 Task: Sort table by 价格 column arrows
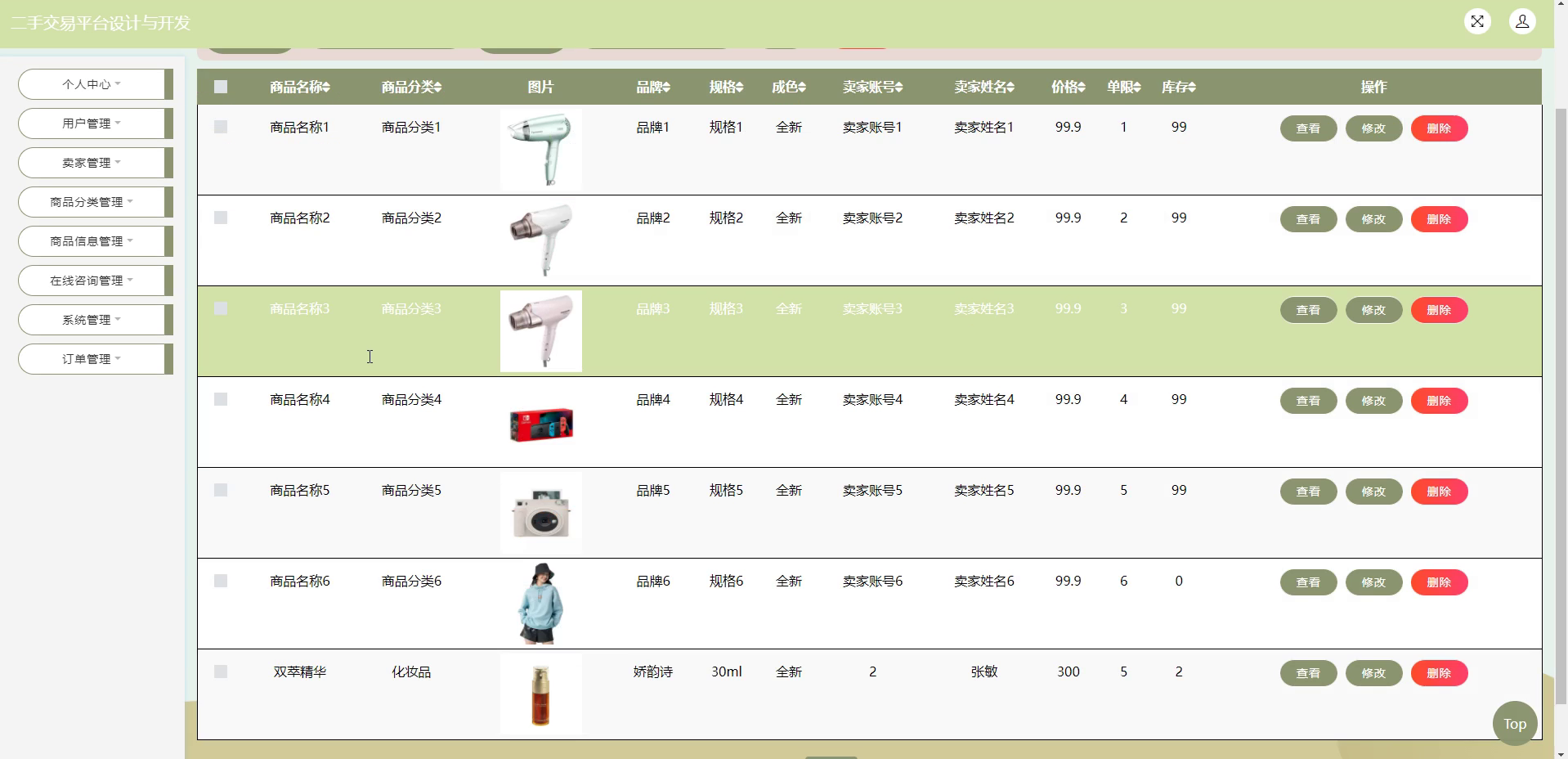pyautogui.click(x=1082, y=88)
